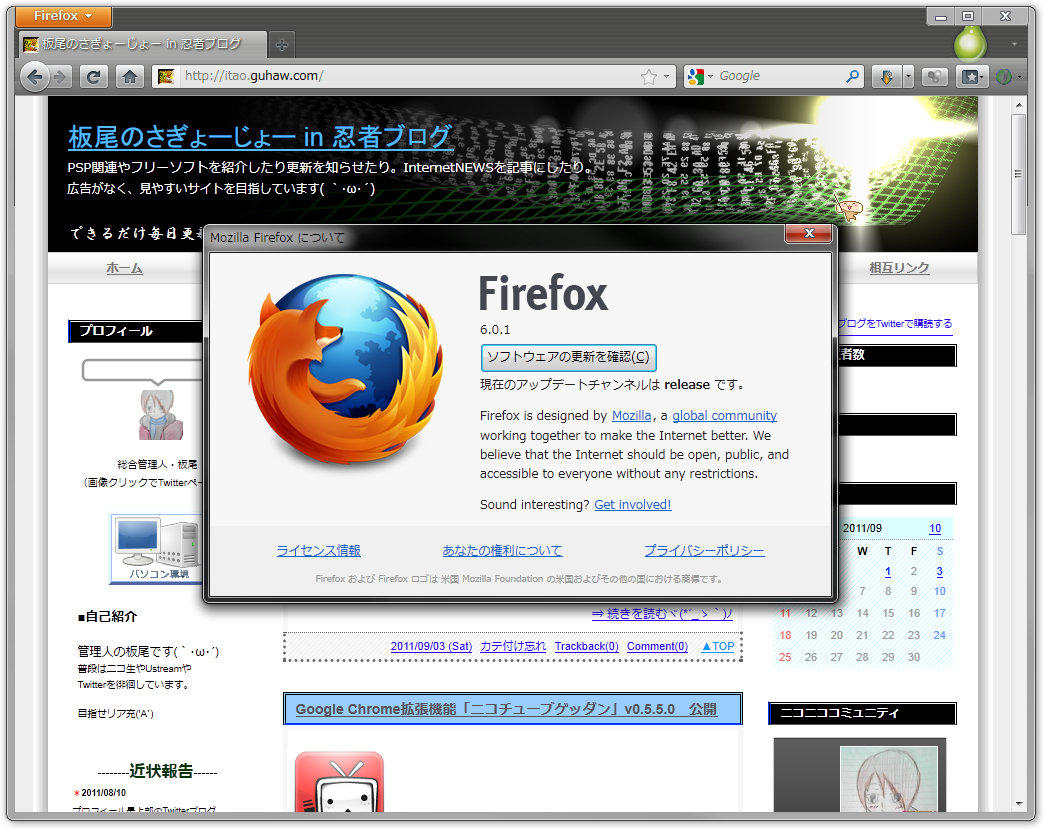
Task: Close the Mozilla Firefox について dialog
Action: pos(809,233)
